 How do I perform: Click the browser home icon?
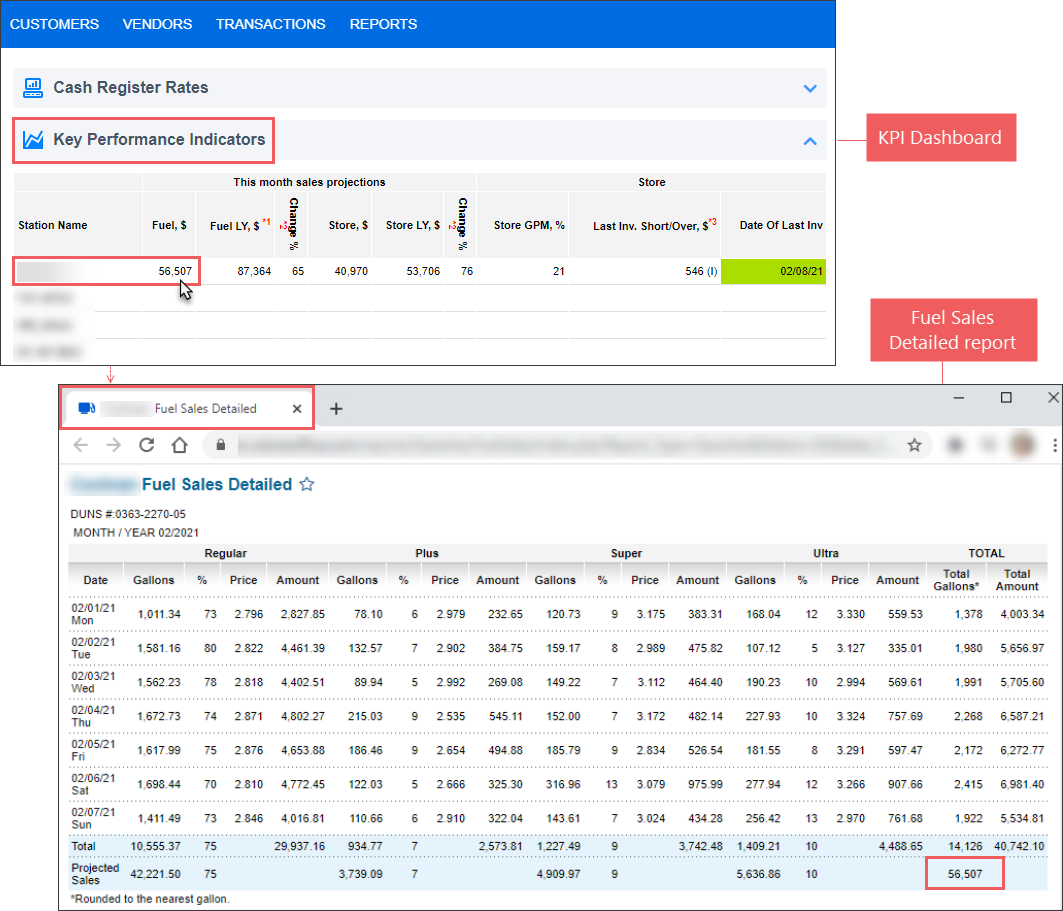179,445
